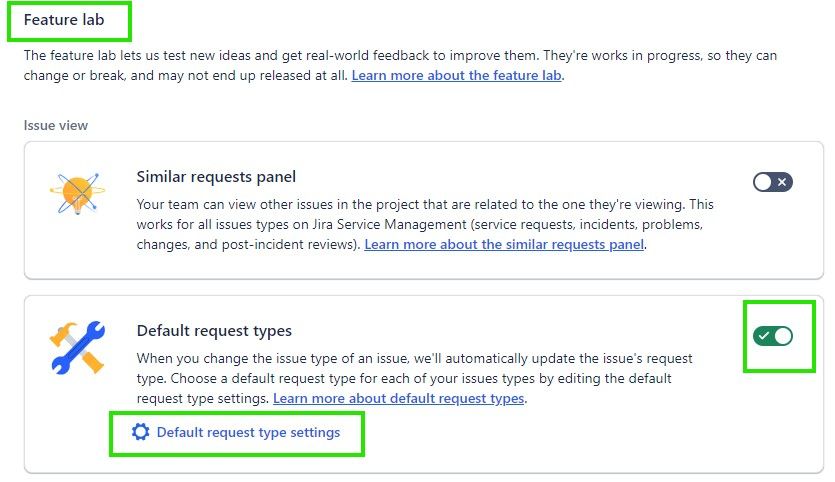835x482 pixels.
Task: Open Learn more about the feature lab
Action: [x=456, y=76]
